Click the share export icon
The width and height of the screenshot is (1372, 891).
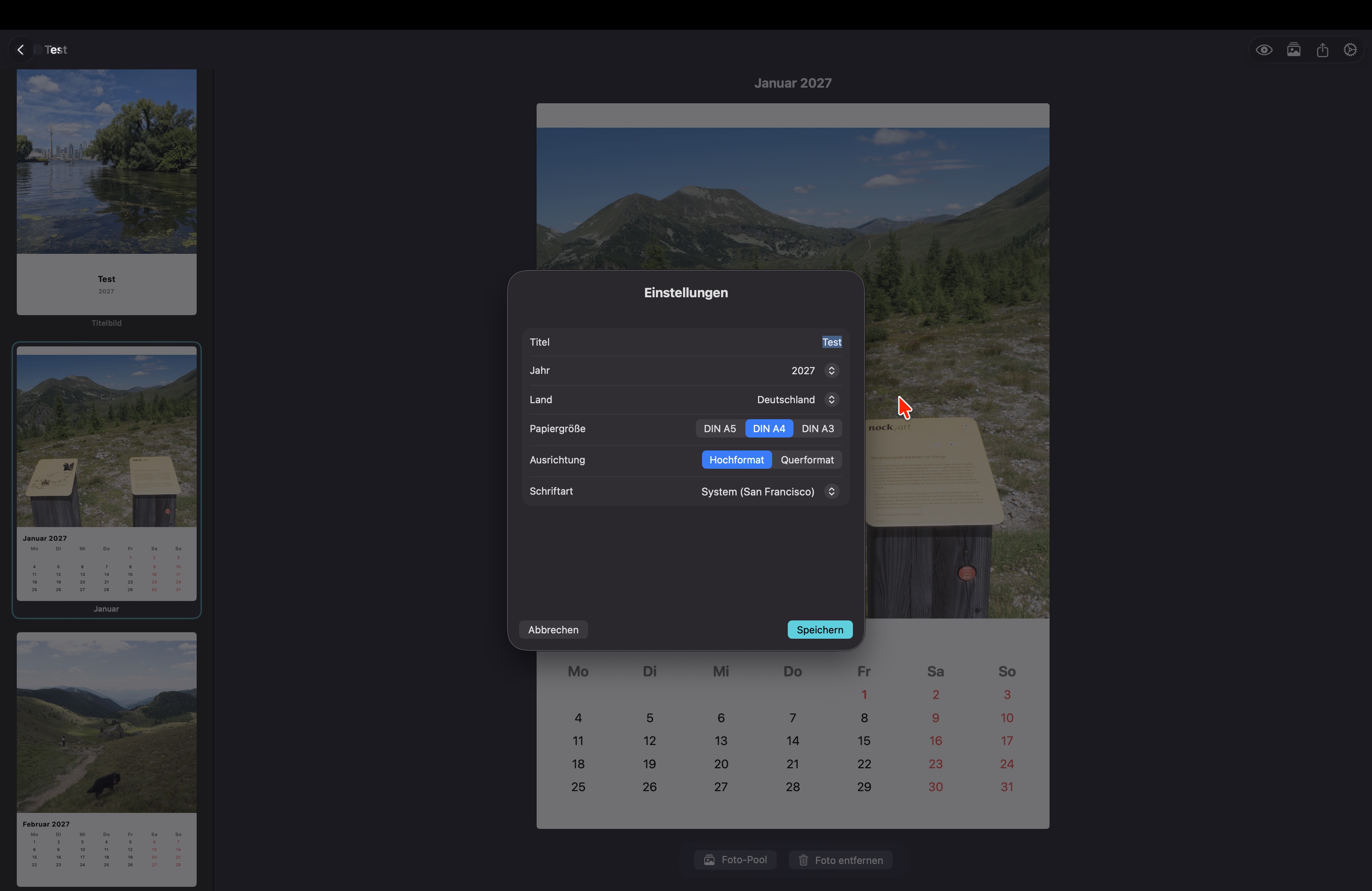point(1322,50)
